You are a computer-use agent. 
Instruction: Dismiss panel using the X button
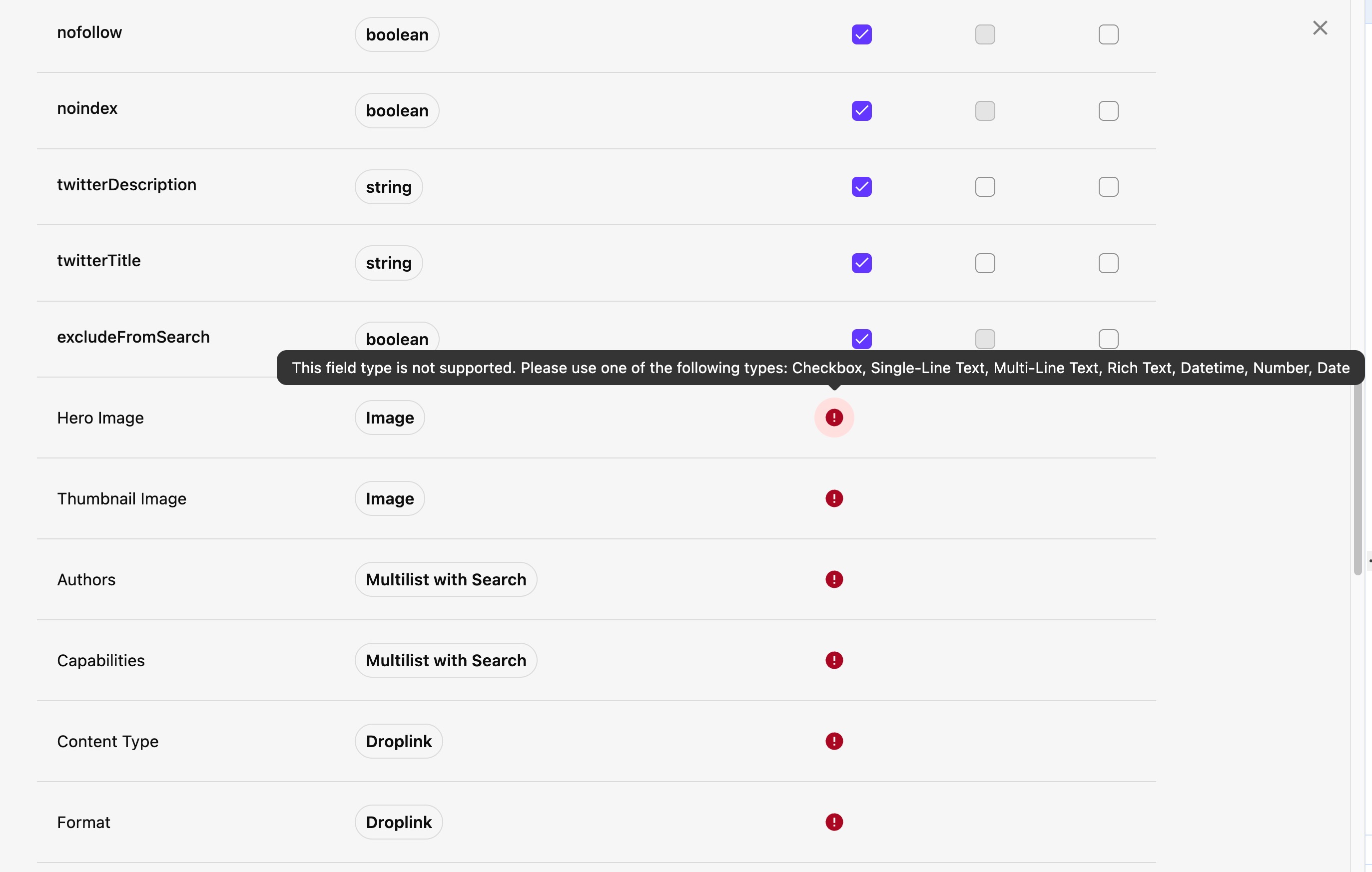point(1320,27)
